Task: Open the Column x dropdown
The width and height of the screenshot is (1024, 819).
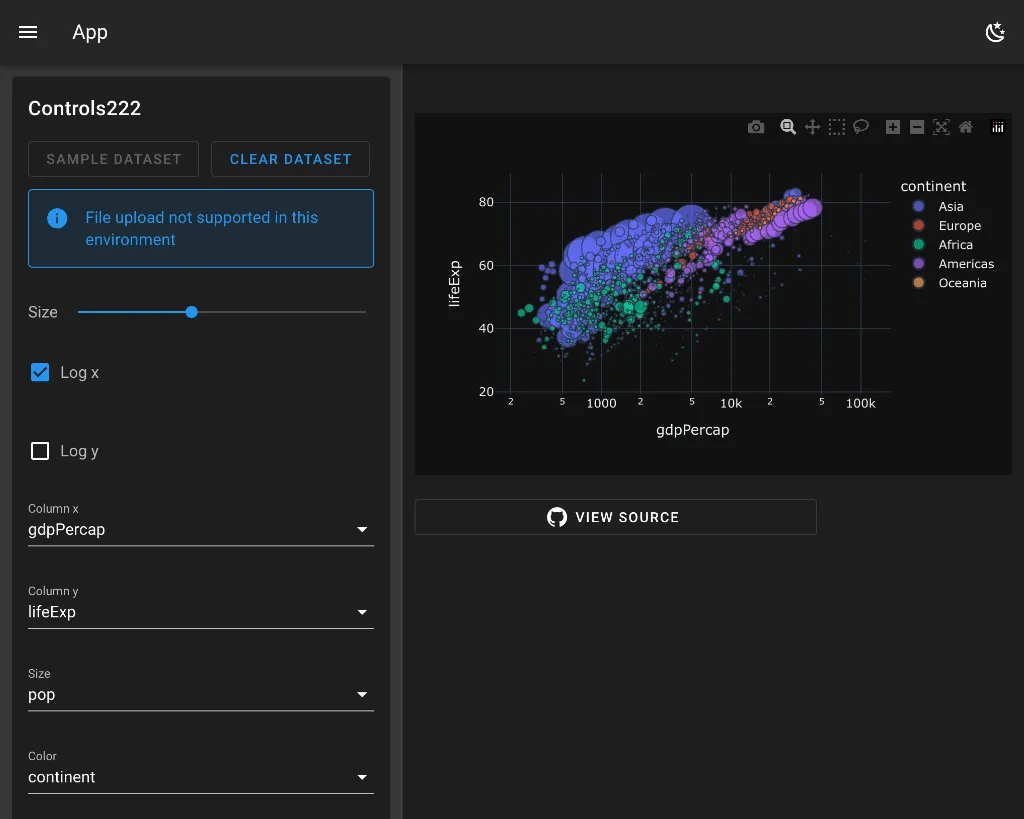Action: point(200,529)
